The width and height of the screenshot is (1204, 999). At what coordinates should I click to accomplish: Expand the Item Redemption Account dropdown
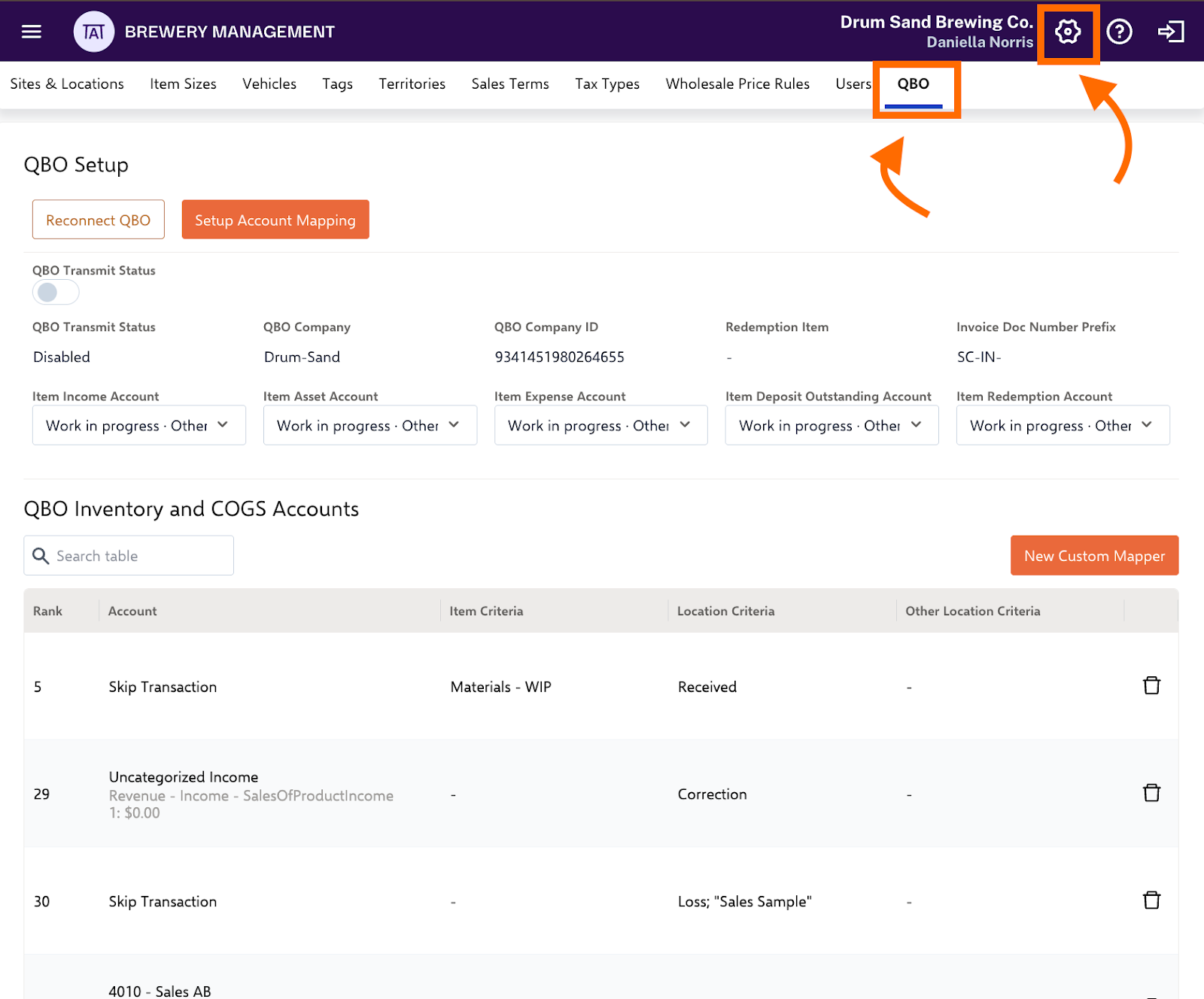coord(1063,425)
